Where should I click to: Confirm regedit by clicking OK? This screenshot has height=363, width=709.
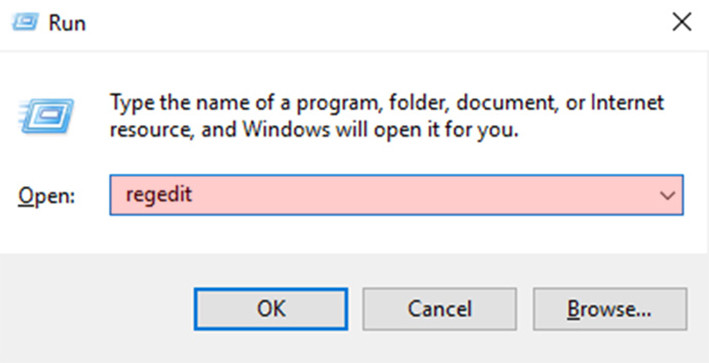coord(271,309)
